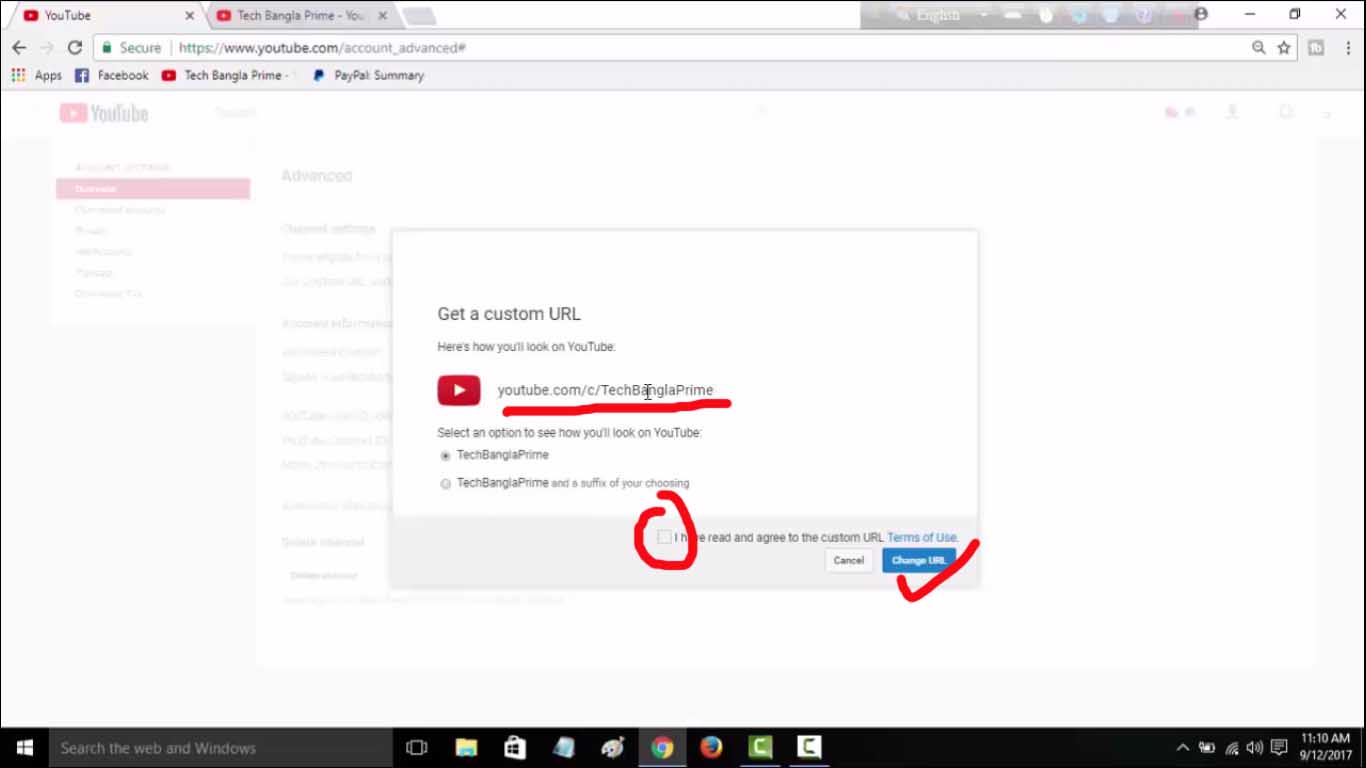Screen dimensions: 1366x768
Task: Reload the page with the refresh icon
Action: 75,48
